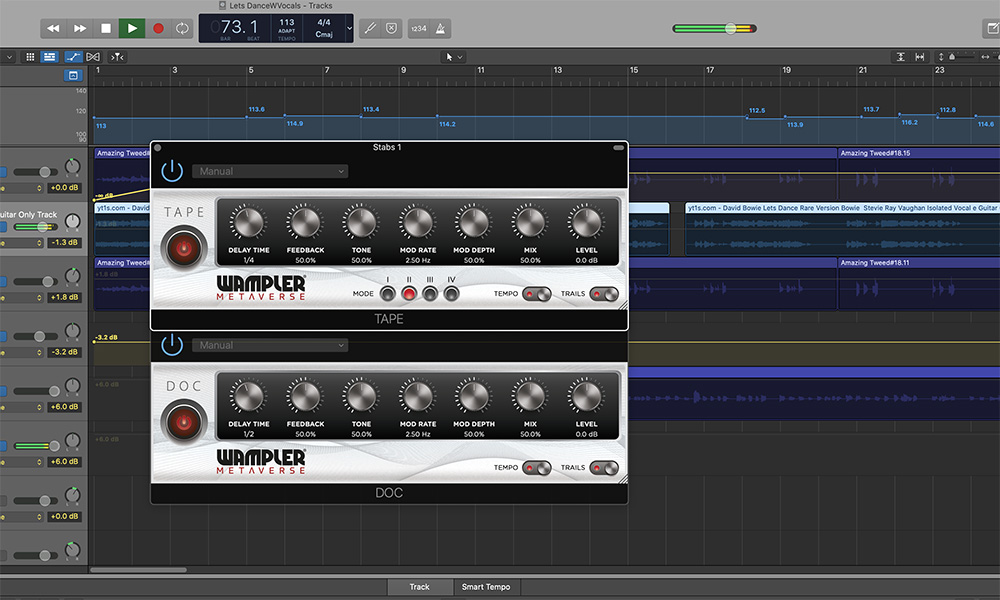Click the red Record button

[x=158, y=28]
